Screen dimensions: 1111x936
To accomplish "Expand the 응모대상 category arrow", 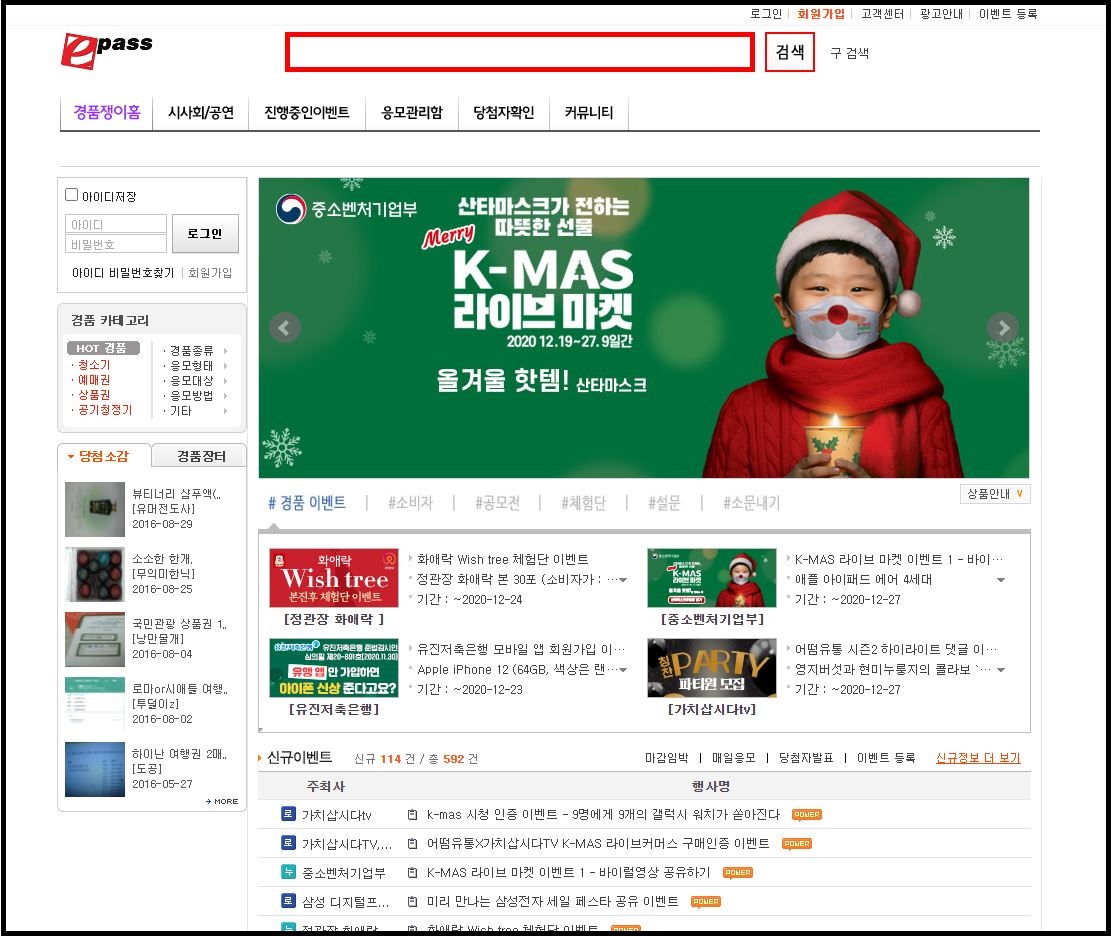I will 225,380.
